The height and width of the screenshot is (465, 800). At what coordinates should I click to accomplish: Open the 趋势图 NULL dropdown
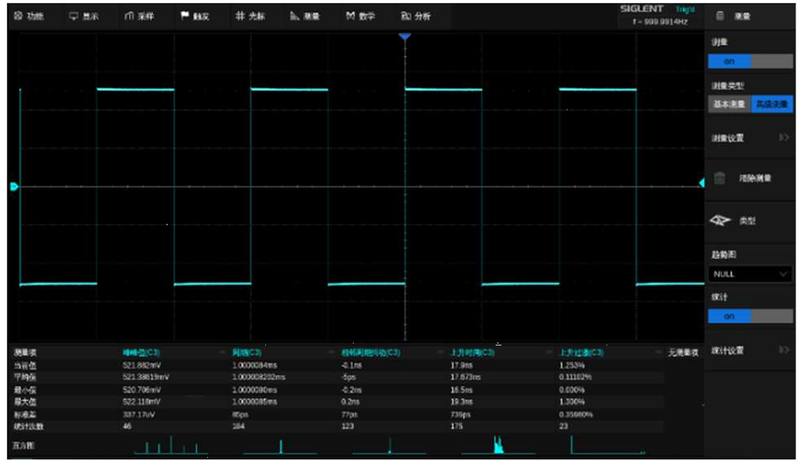pyautogui.click(x=750, y=274)
